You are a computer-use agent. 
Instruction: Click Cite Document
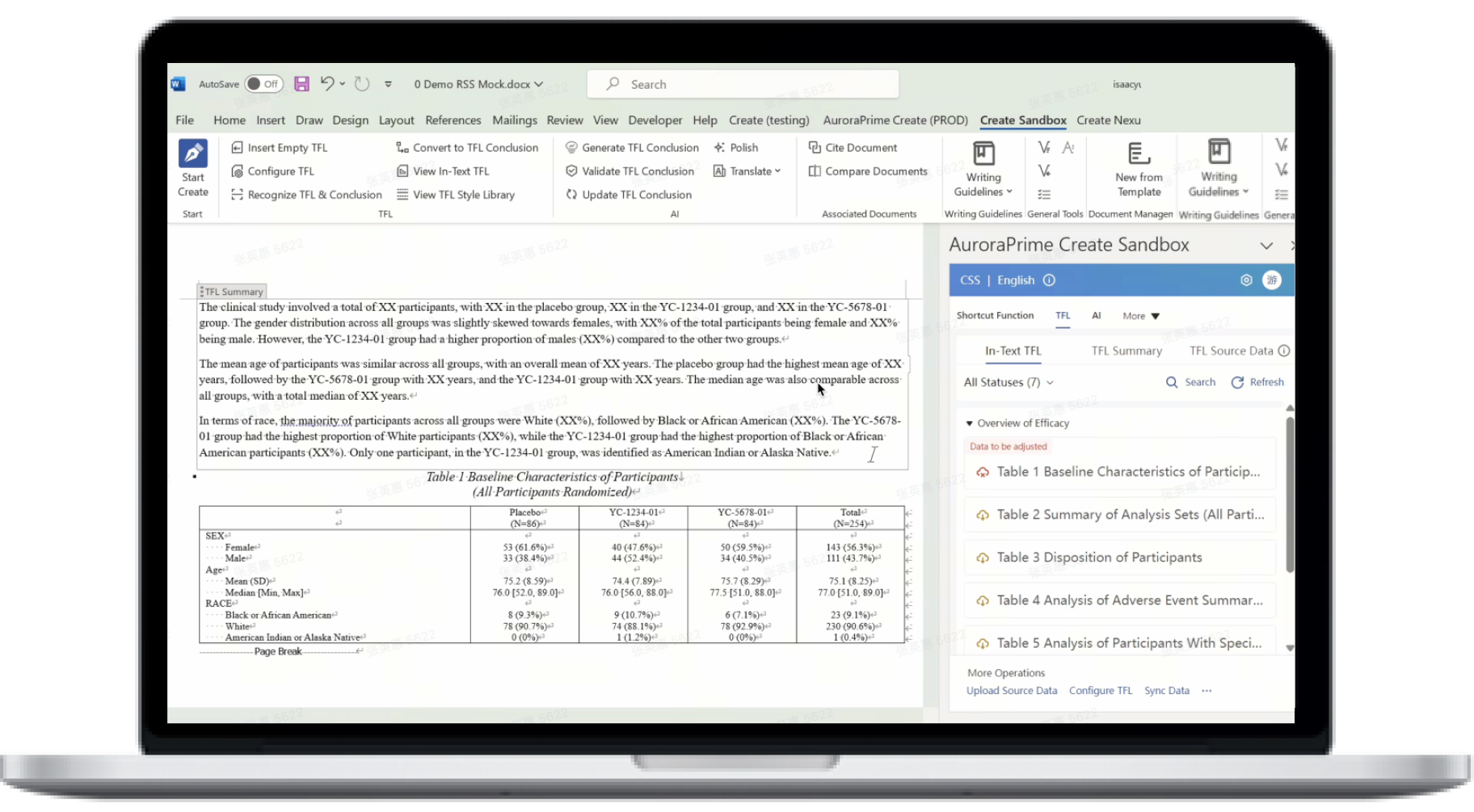pos(853,148)
